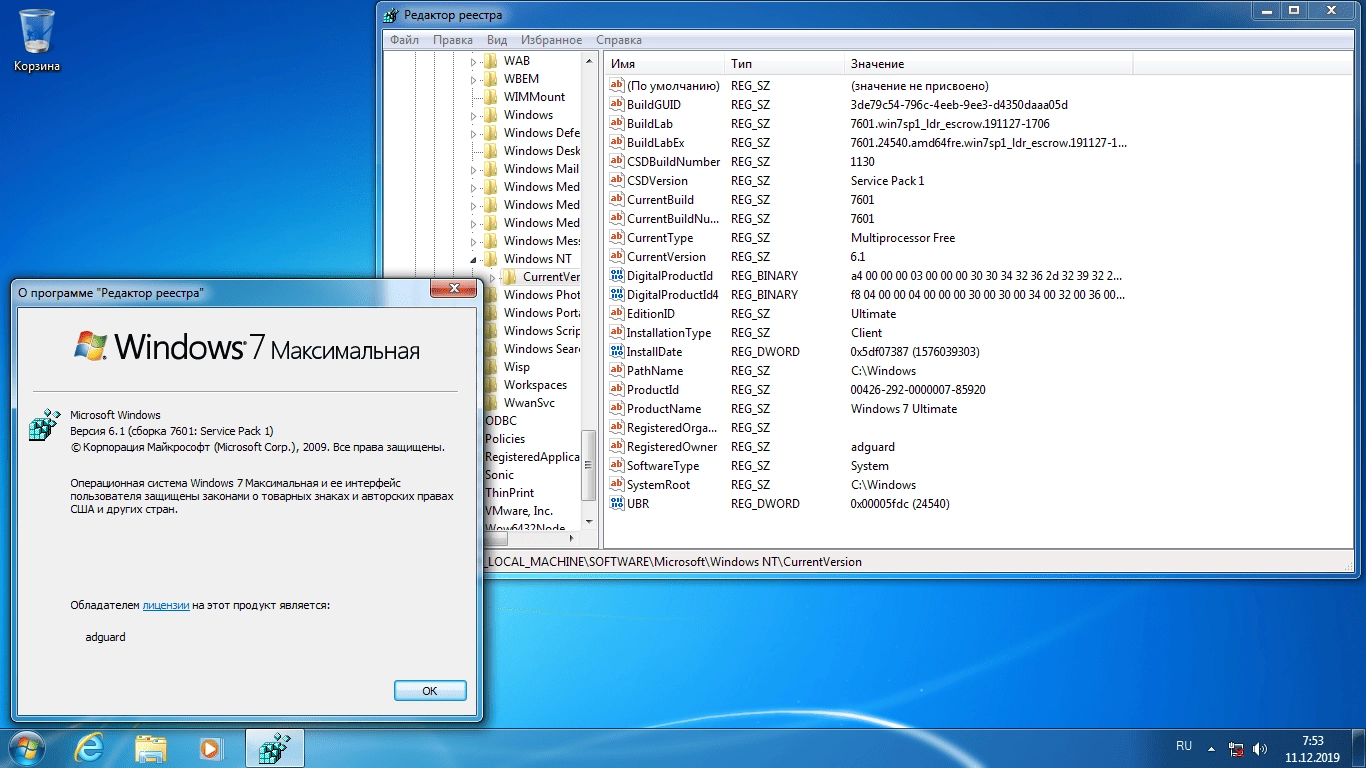The height and width of the screenshot is (768, 1366).
Task: Show hidden tray icons arrow
Action: pyautogui.click(x=1211, y=748)
